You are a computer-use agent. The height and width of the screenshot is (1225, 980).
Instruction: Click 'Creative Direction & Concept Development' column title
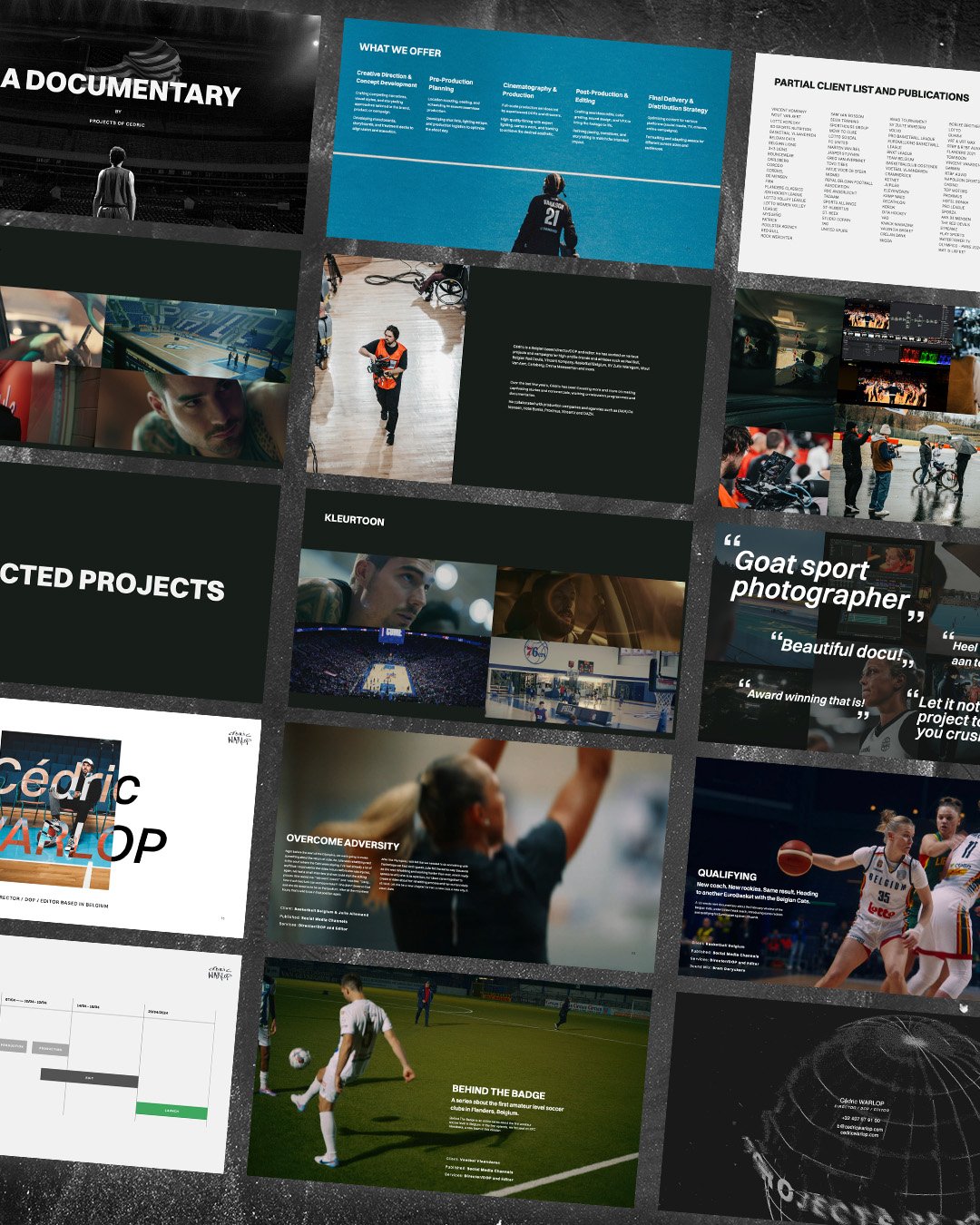(387, 79)
